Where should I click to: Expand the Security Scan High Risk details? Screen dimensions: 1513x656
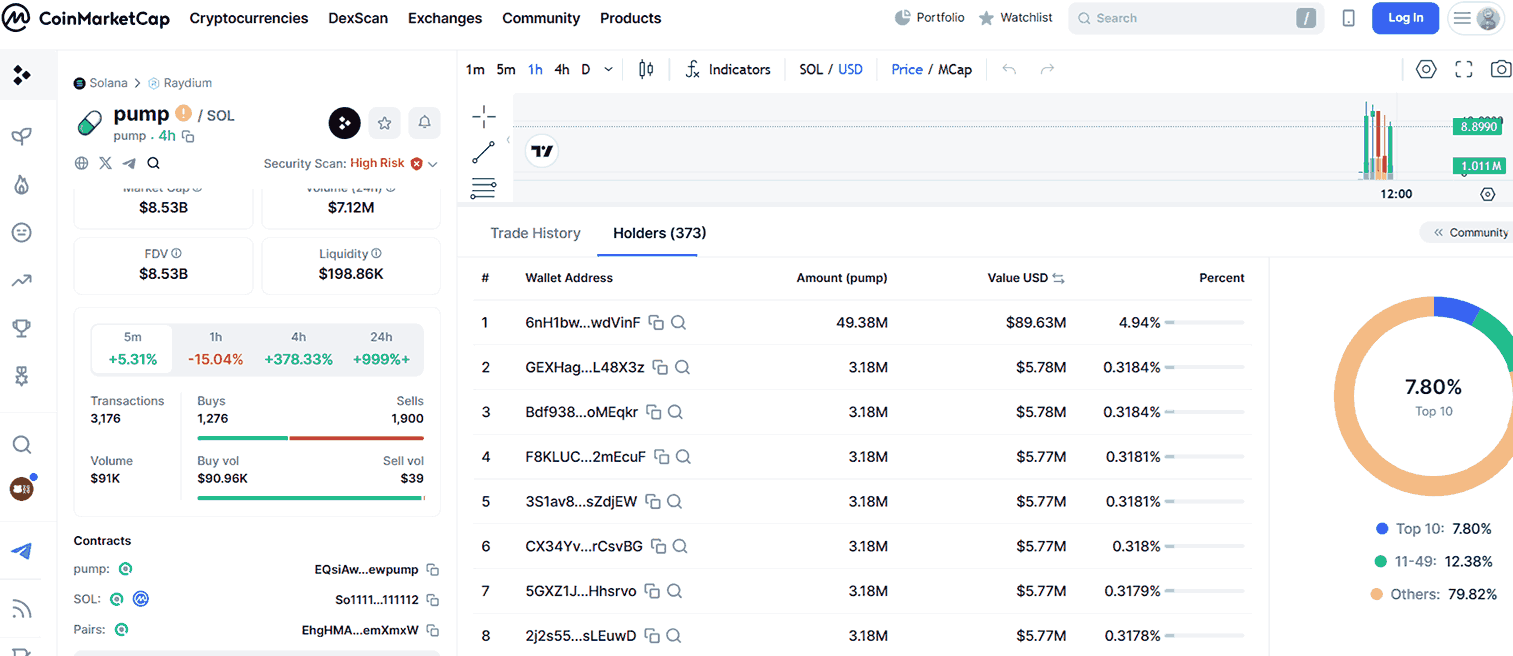click(x=432, y=164)
